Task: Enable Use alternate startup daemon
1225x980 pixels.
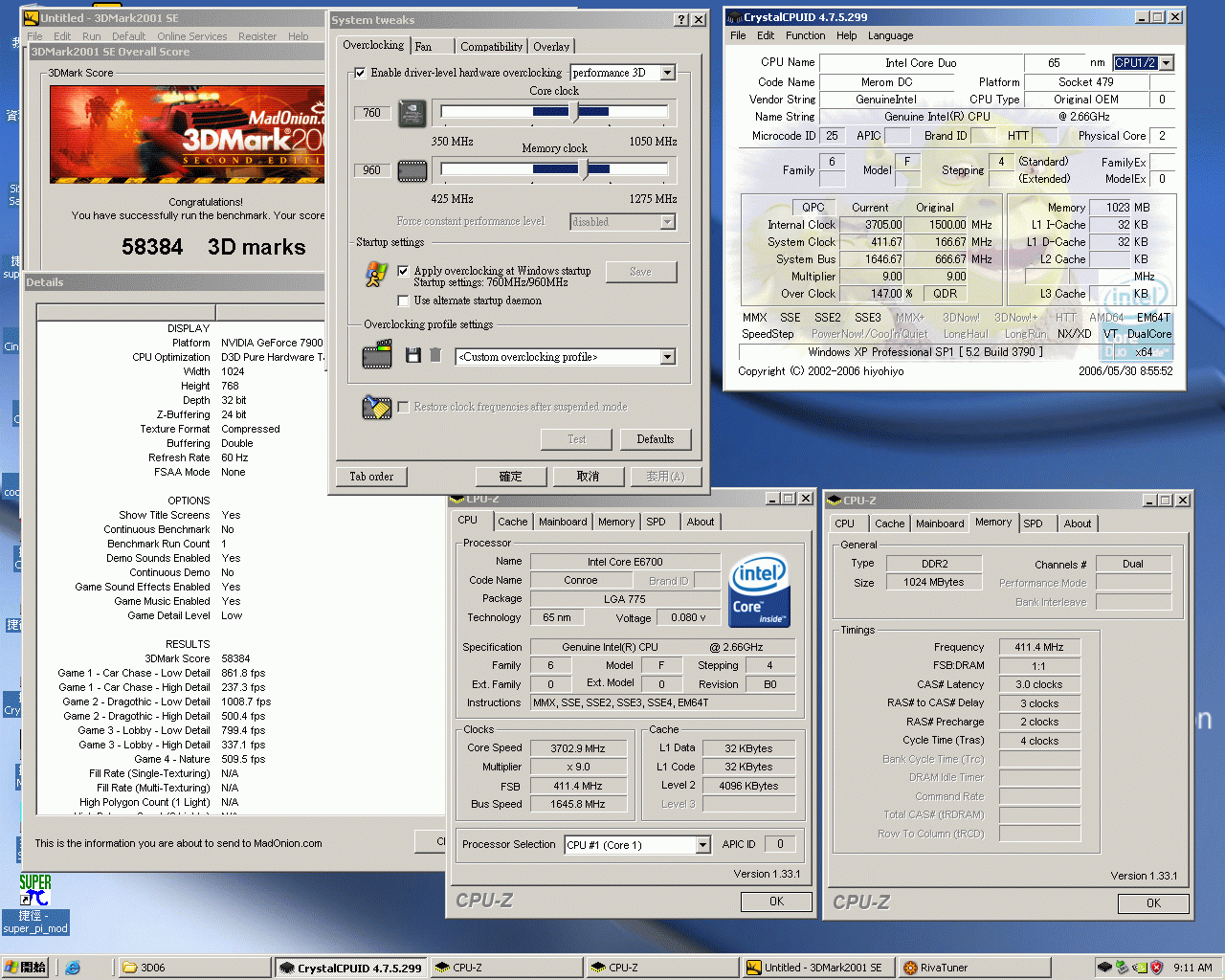Action: point(403,301)
